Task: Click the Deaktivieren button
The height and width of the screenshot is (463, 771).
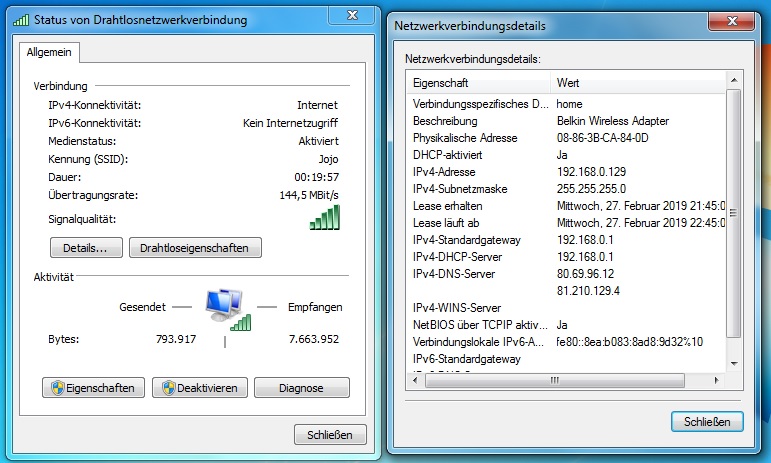Action: pyautogui.click(x=200, y=388)
